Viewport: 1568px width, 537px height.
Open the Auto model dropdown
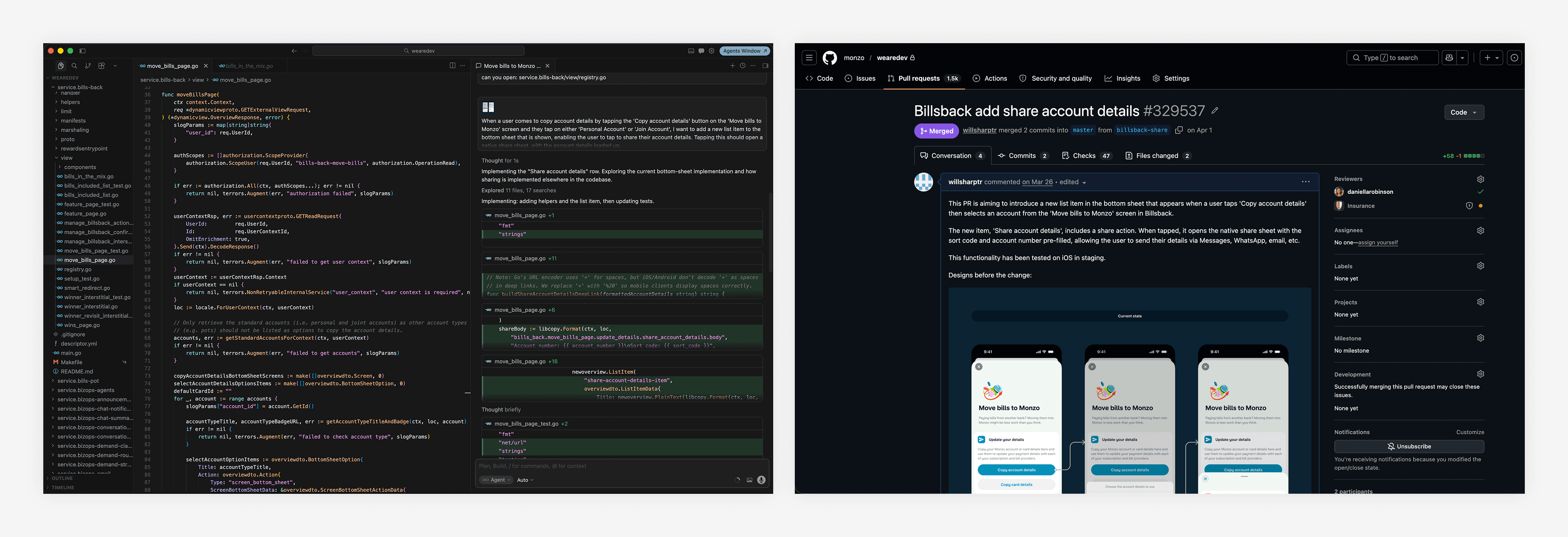(x=525, y=480)
